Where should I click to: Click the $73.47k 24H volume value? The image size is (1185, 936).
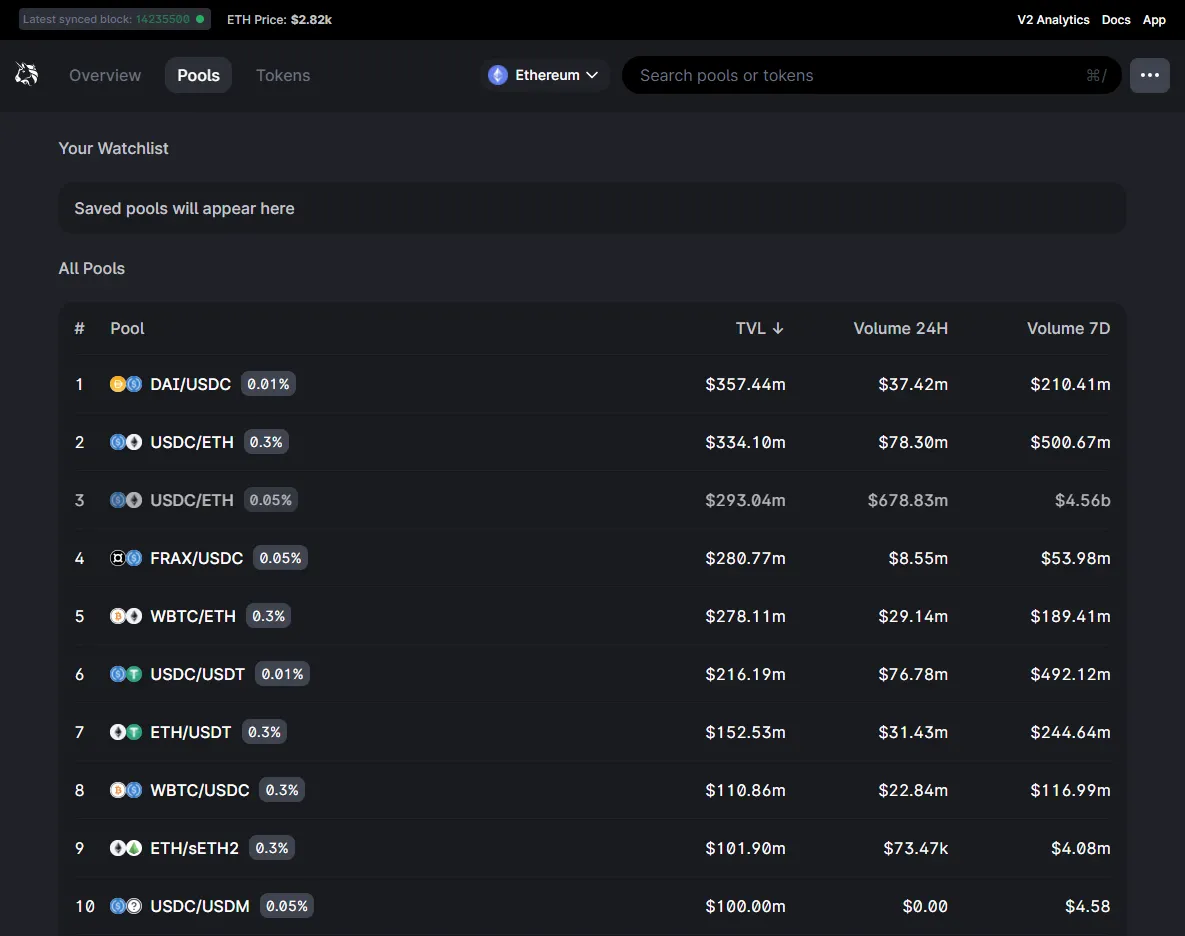915,848
